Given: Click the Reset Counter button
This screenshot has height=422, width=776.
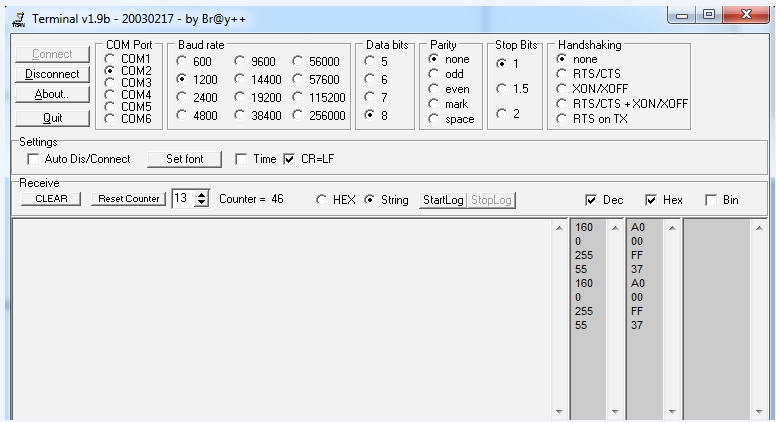Looking at the screenshot, I should 128,199.
